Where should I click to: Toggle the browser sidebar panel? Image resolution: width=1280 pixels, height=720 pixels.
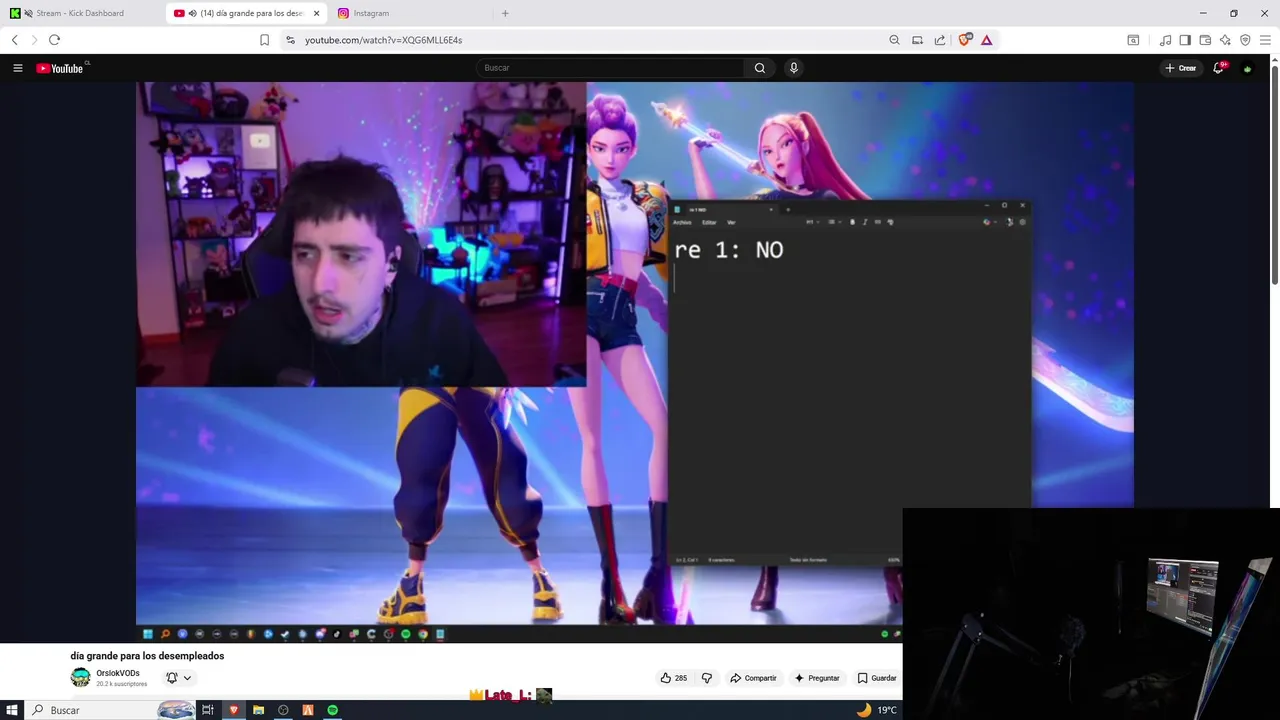pyautogui.click(x=1185, y=40)
